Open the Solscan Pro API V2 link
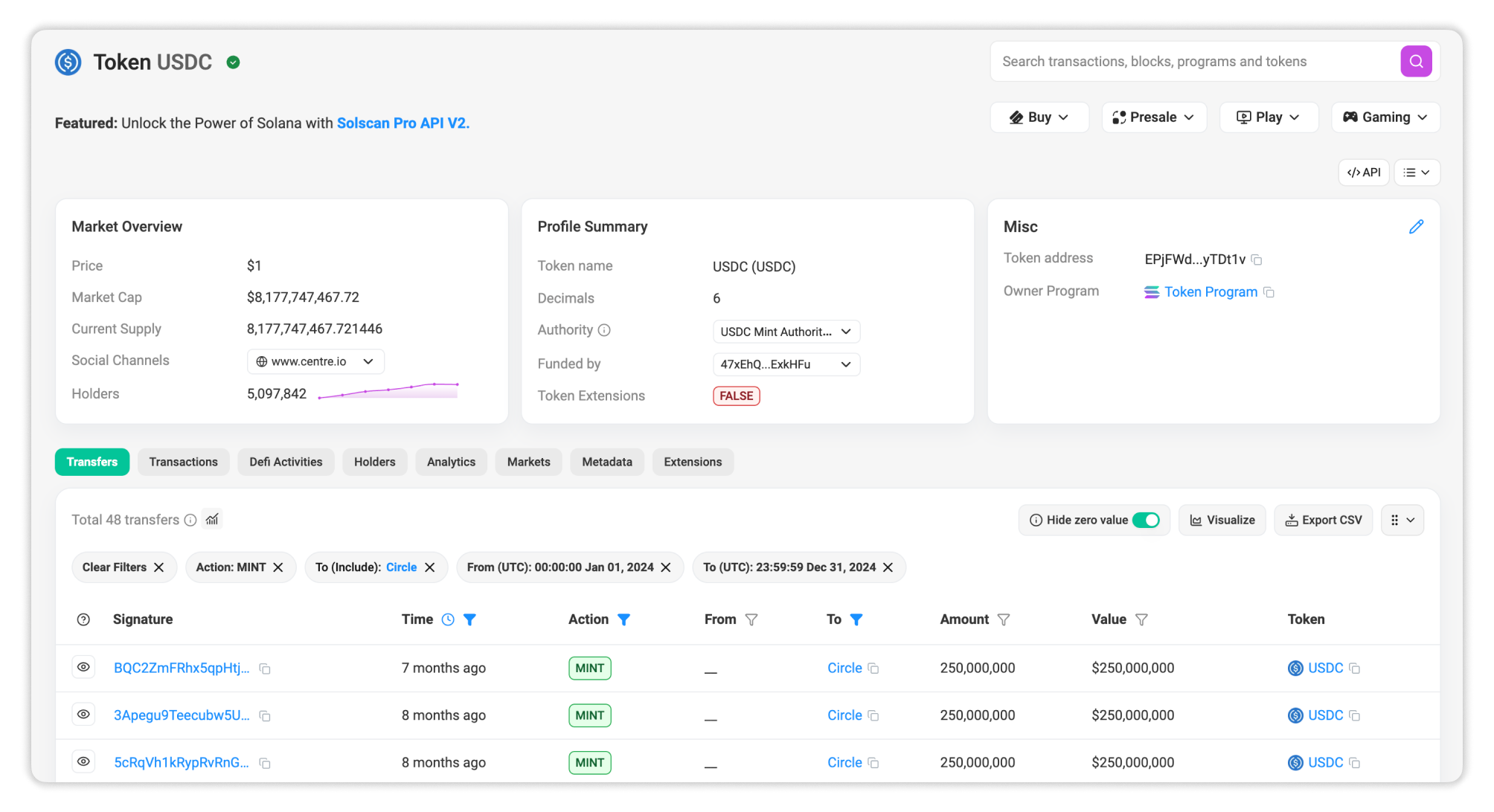Viewport: 1494px width, 812px height. pos(403,123)
